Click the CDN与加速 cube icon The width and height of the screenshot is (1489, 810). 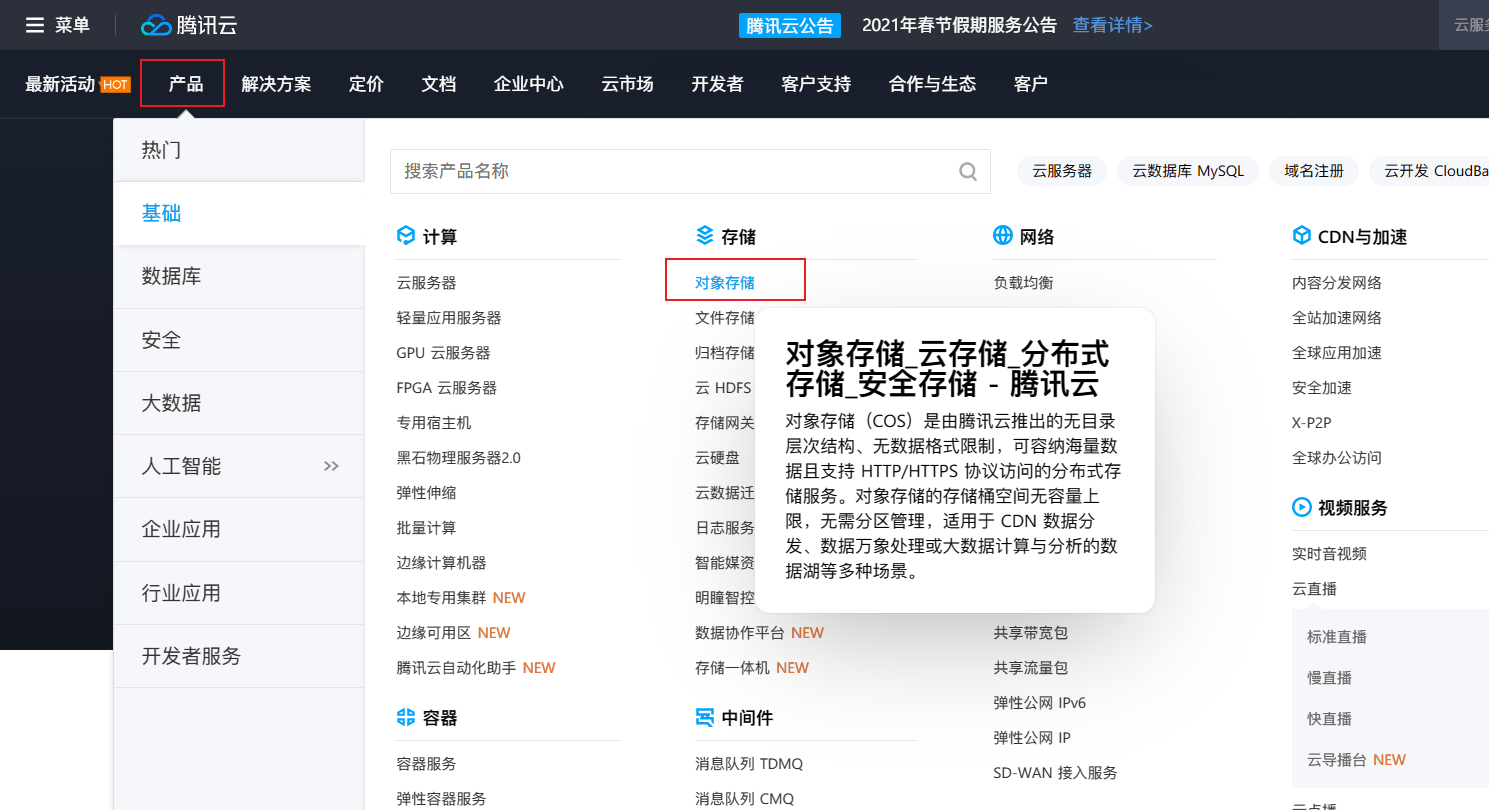click(1301, 236)
